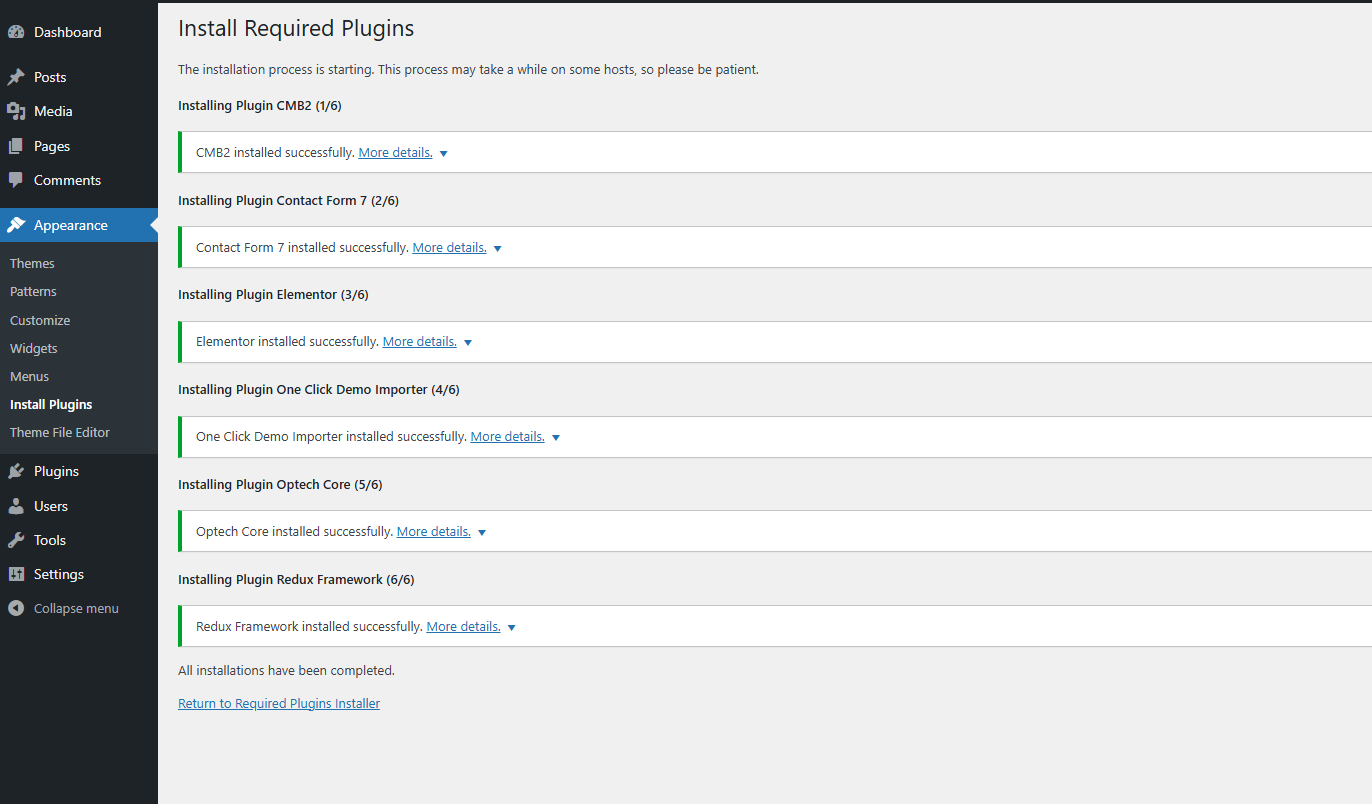Expand Elementor install details arrow
1372x804 pixels.
pos(468,343)
